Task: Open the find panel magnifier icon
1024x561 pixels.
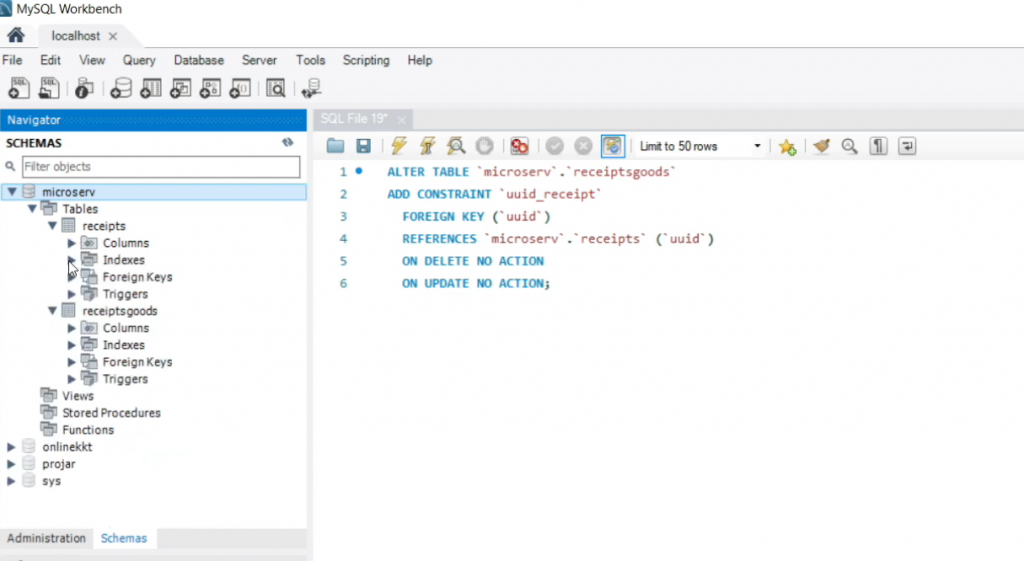Action: (x=850, y=146)
